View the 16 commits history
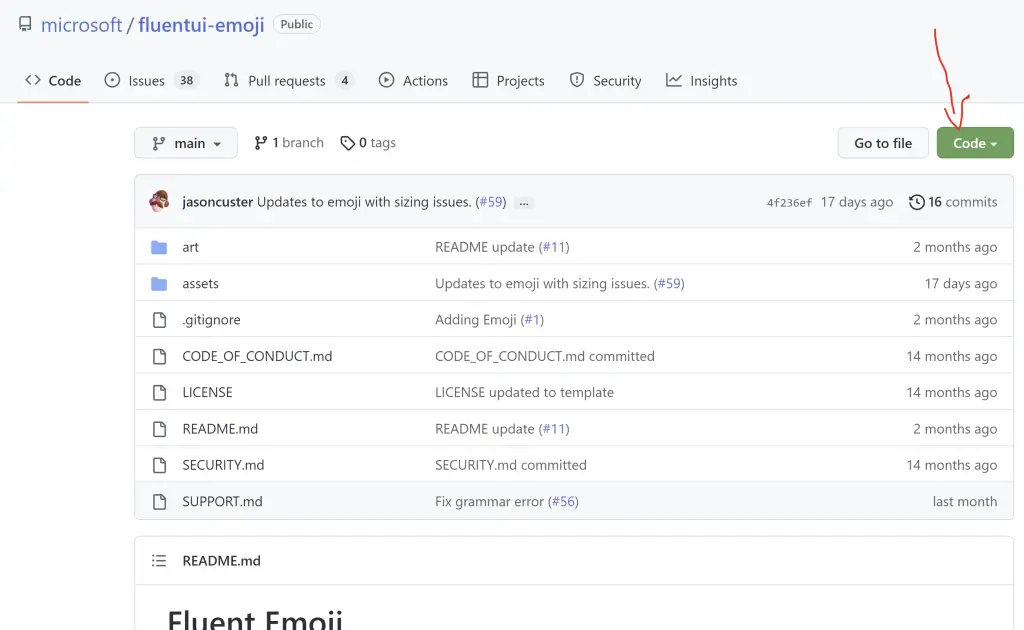Image resolution: width=1024 pixels, height=630 pixels. pos(953,202)
